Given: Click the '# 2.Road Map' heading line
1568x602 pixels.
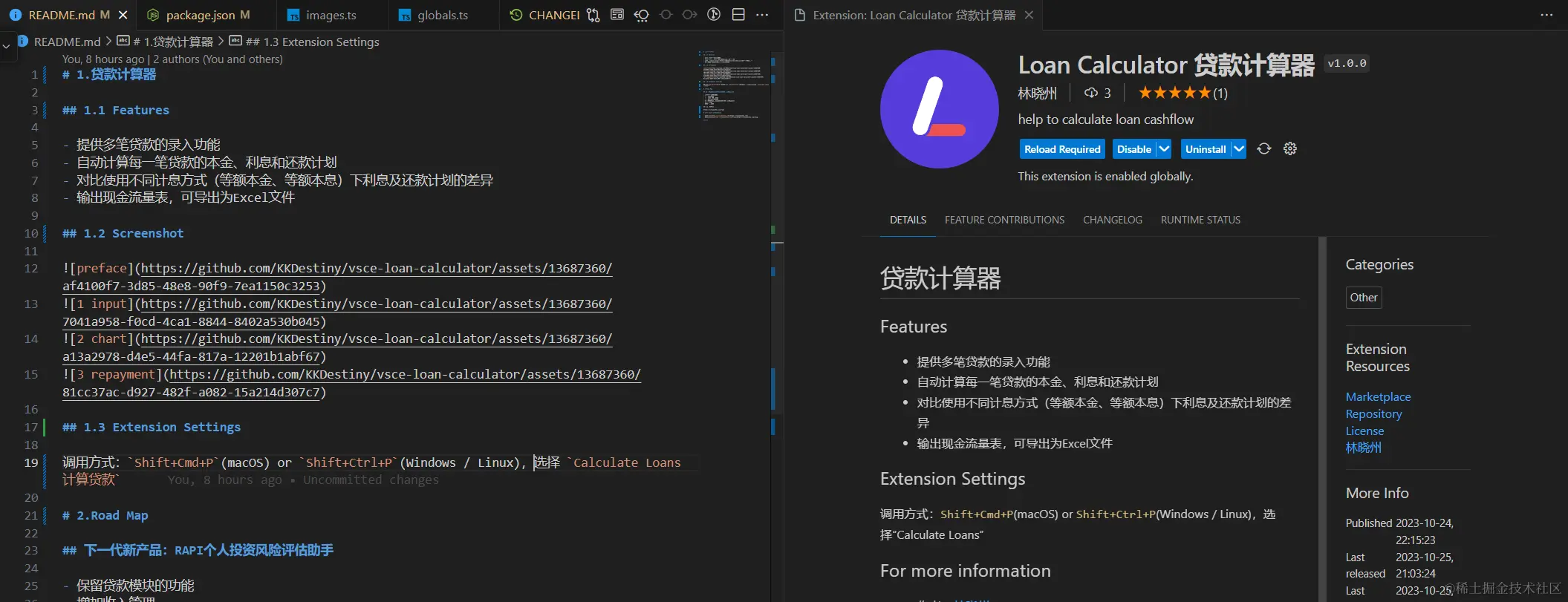Looking at the screenshot, I should [105, 516].
